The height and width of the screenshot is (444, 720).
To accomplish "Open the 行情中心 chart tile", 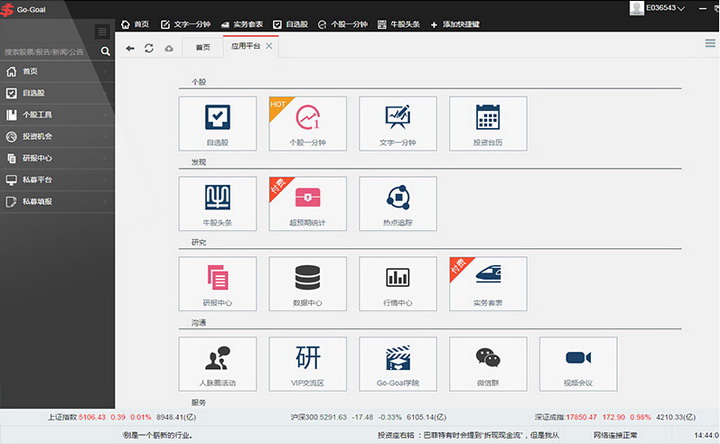I will (x=398, y=284).
